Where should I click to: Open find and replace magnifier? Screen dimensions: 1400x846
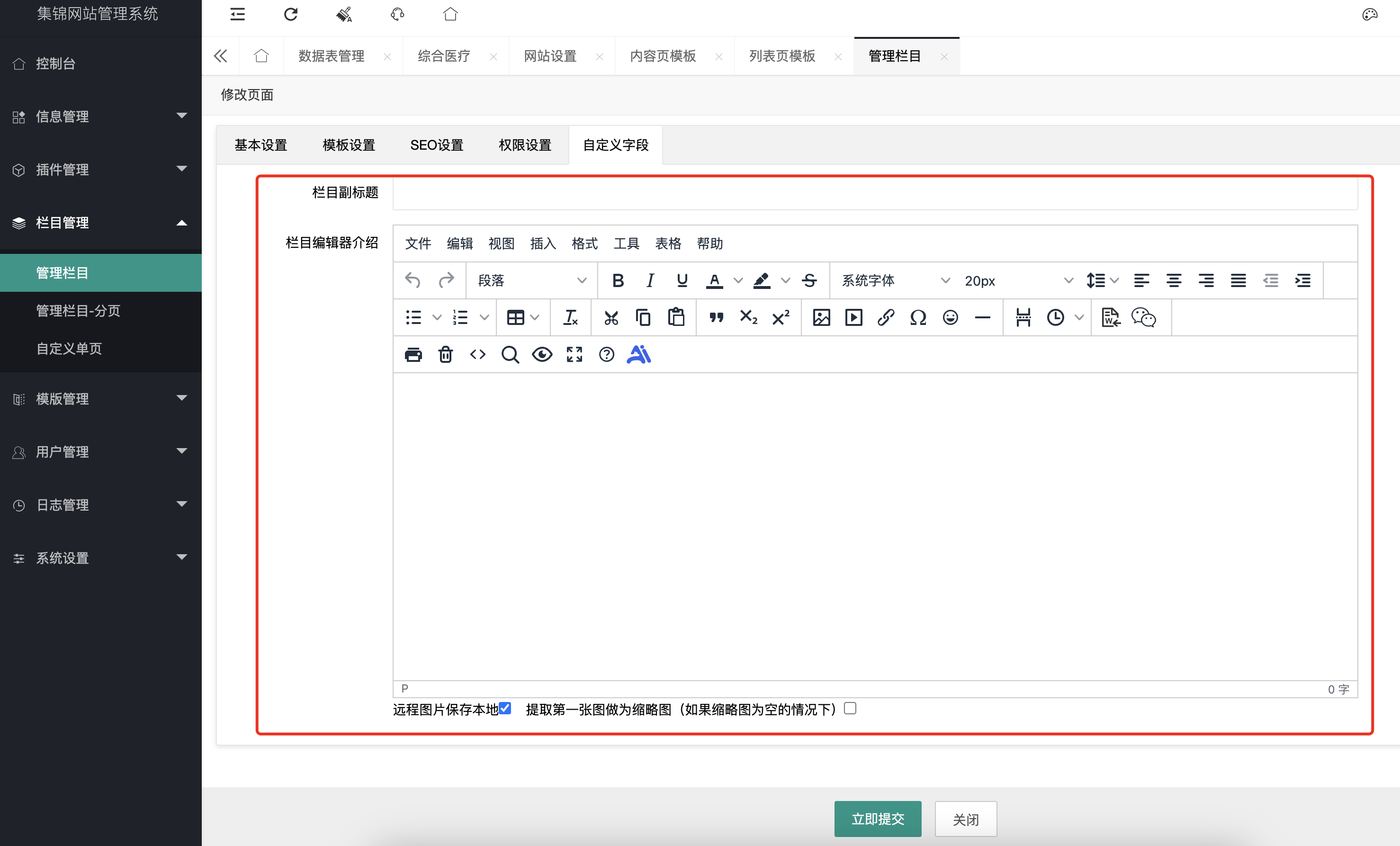pyautogui.click(x=510, y=354)
